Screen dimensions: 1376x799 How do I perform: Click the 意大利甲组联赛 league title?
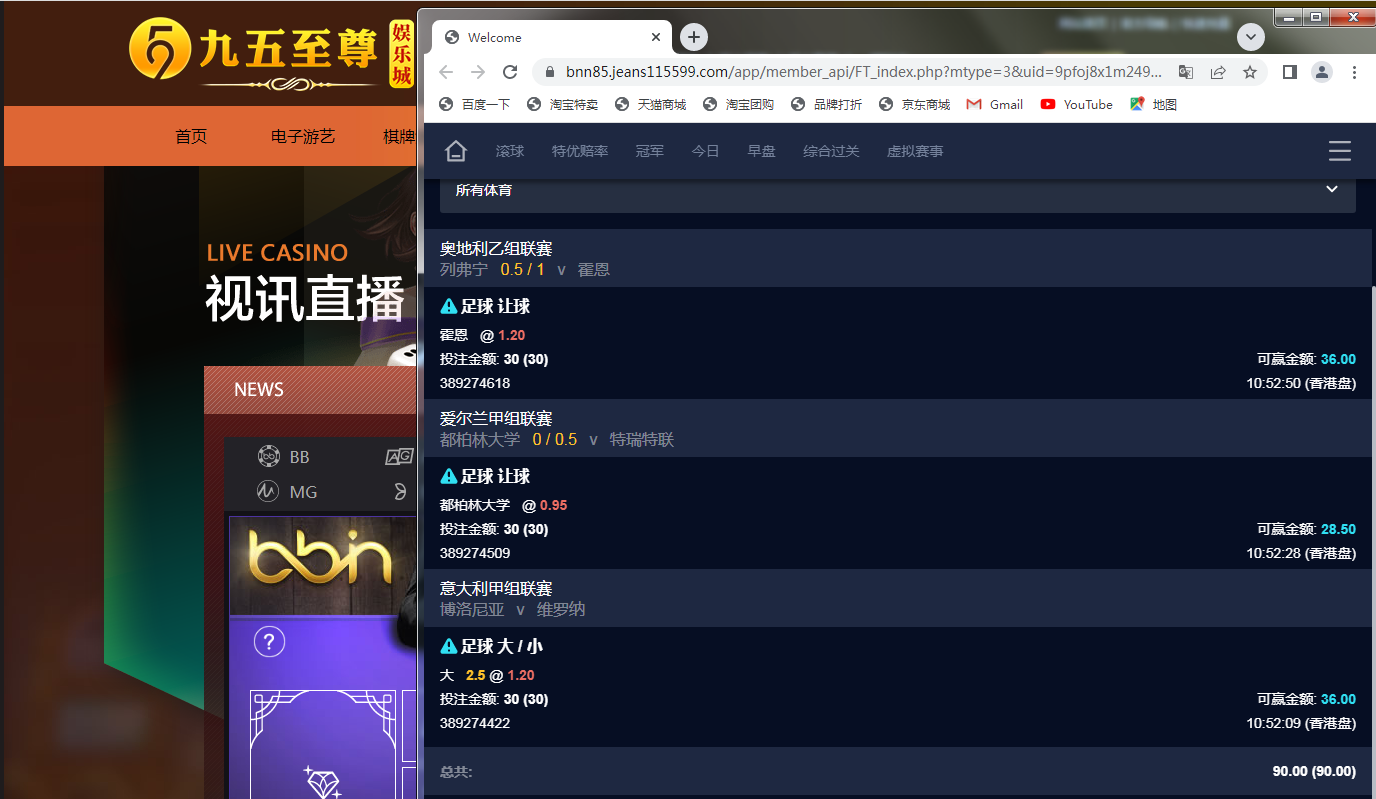click(496, 588)
